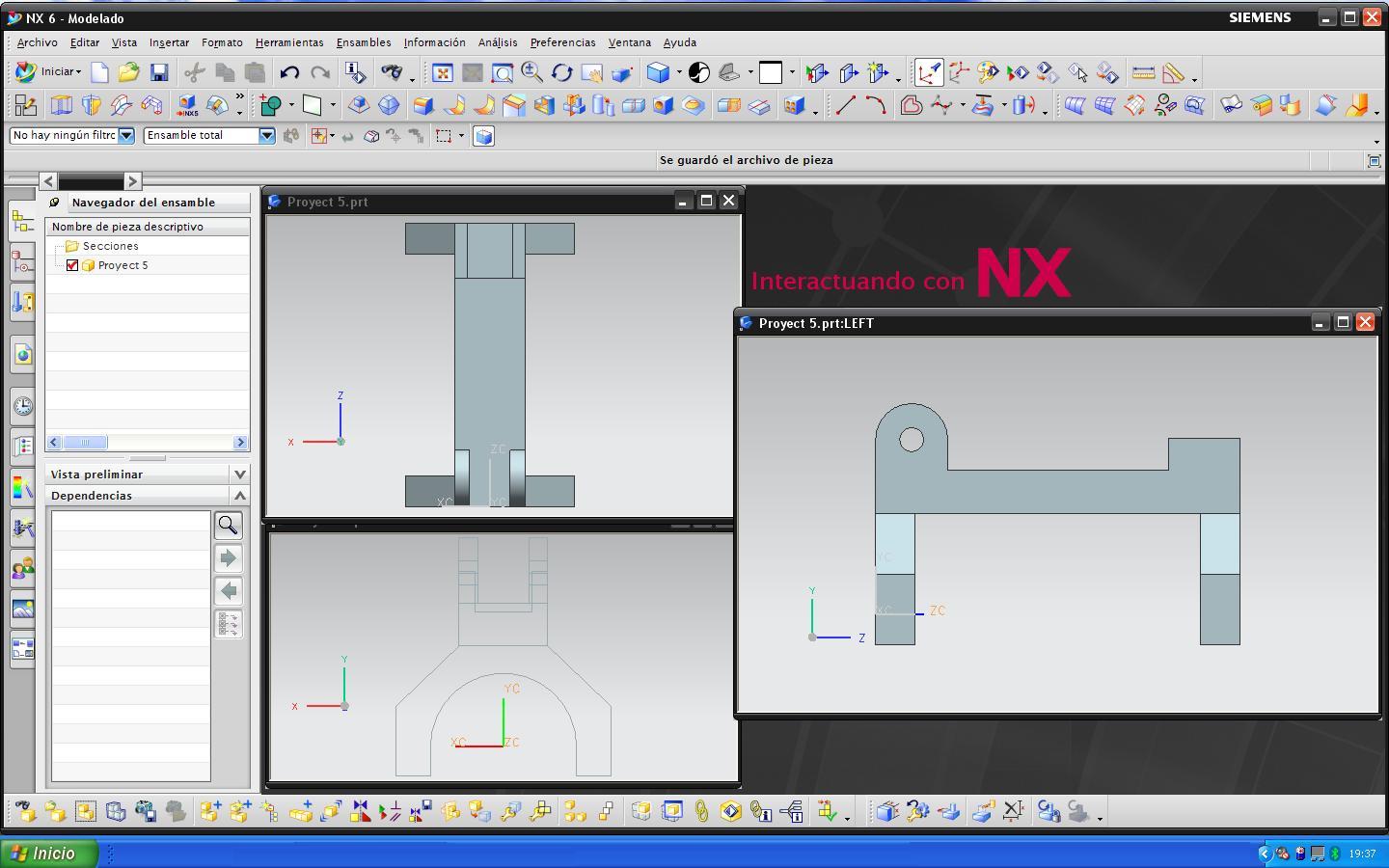
Task: Click the navigator horizontal scrollbar right arrow
Action: [x=240, y=443]
